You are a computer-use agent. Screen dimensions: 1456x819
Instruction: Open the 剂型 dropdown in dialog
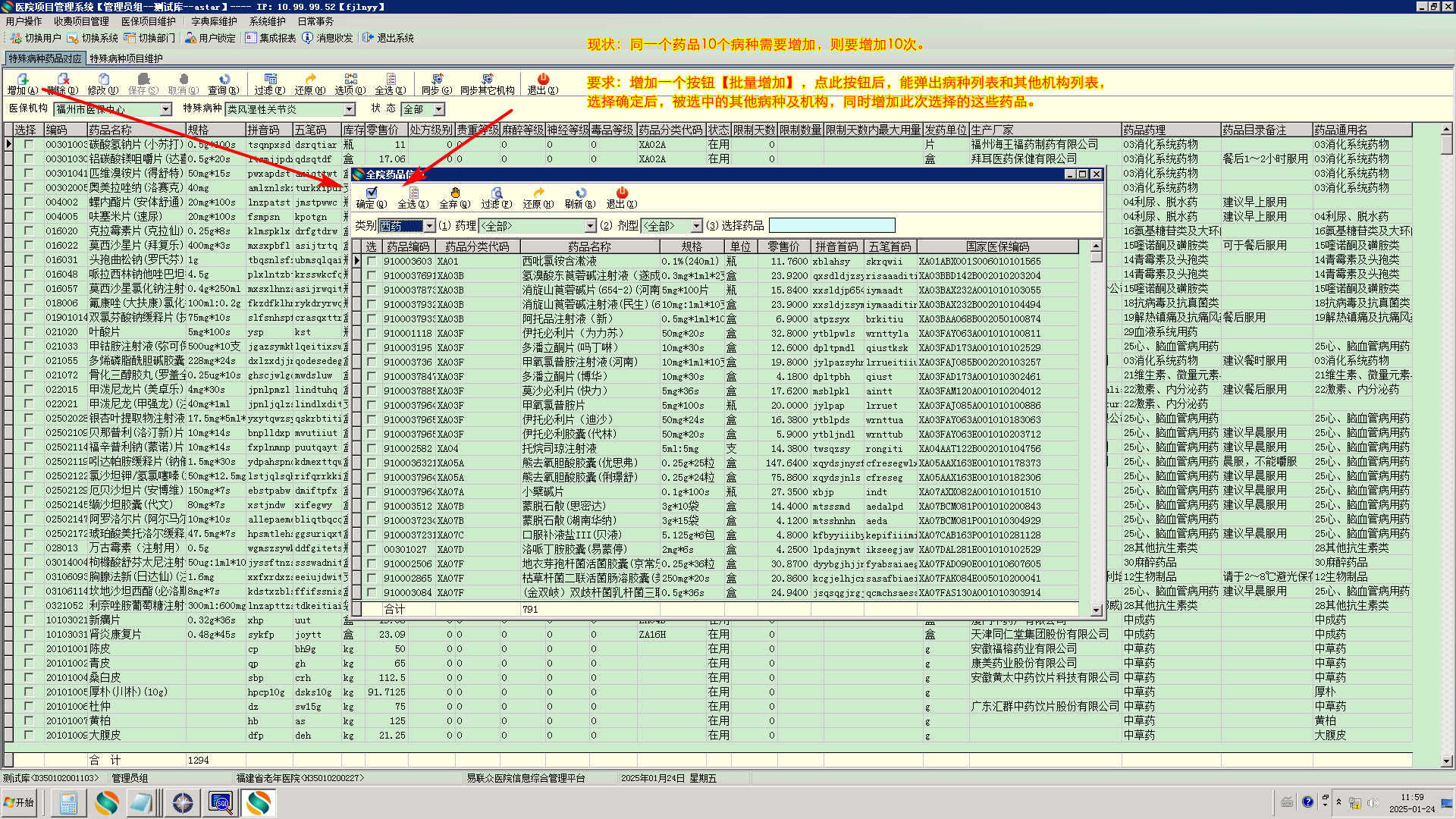click(696, 226)
